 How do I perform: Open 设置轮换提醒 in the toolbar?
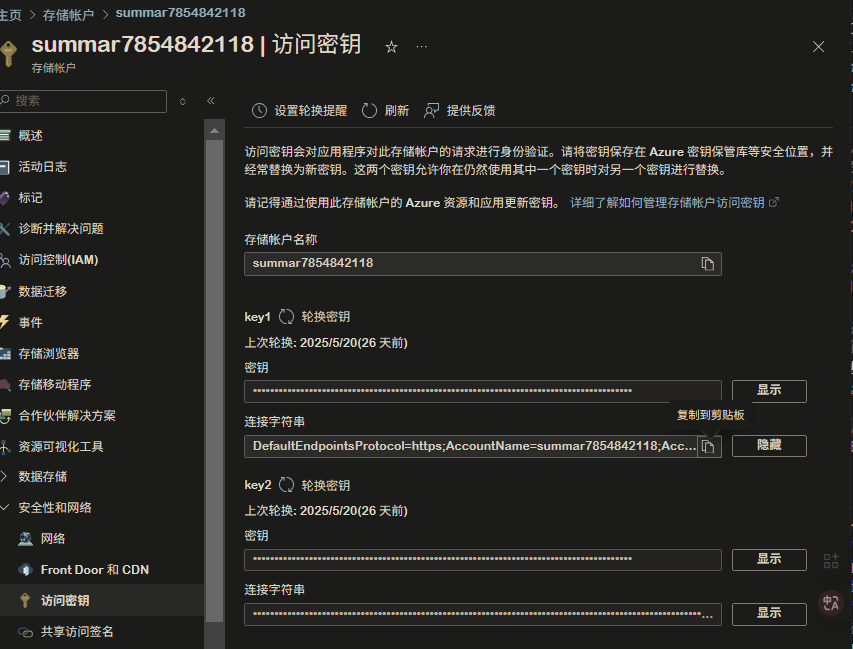pyautogui.click(x=301, y=110)
